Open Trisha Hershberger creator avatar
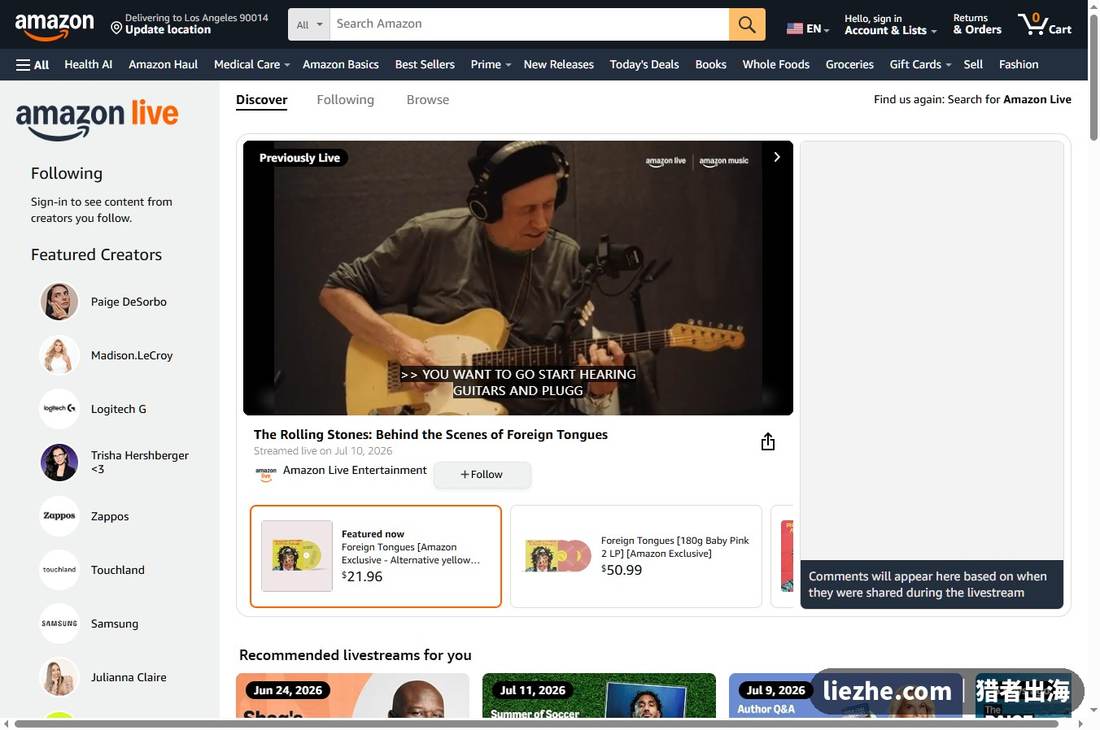 click(59, 463)
